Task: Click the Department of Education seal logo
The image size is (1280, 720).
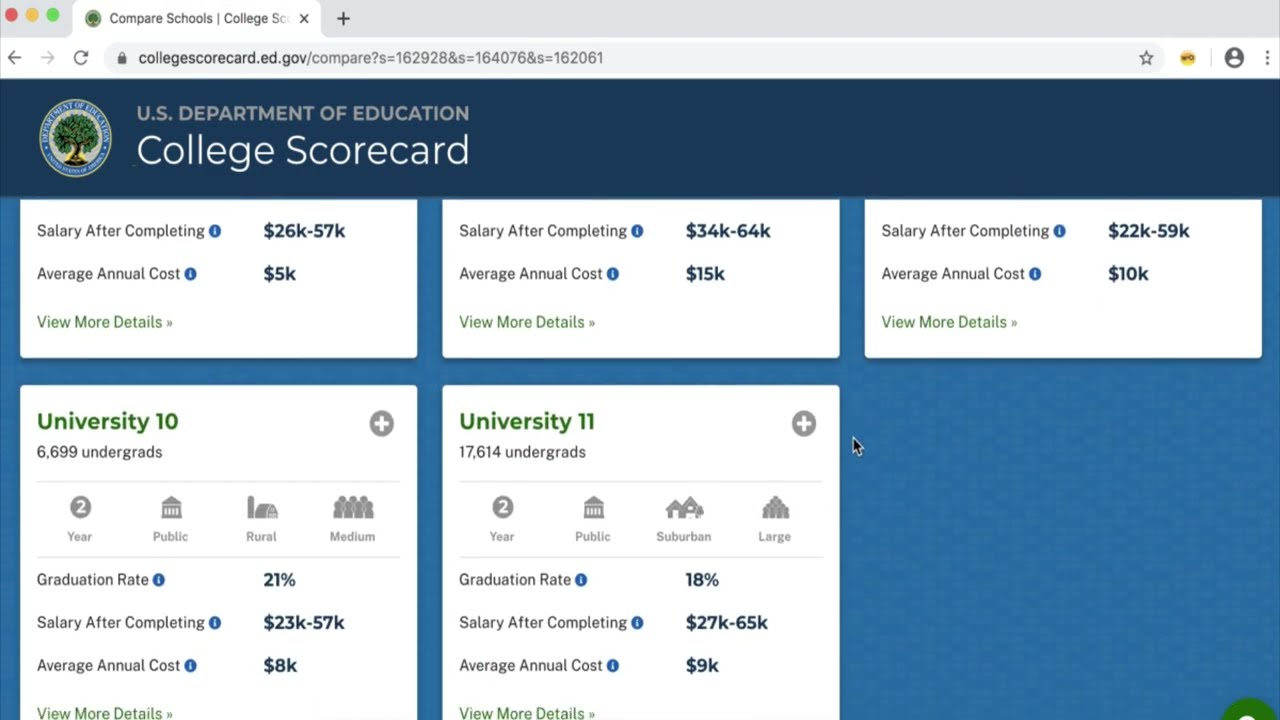Action: 75,138
